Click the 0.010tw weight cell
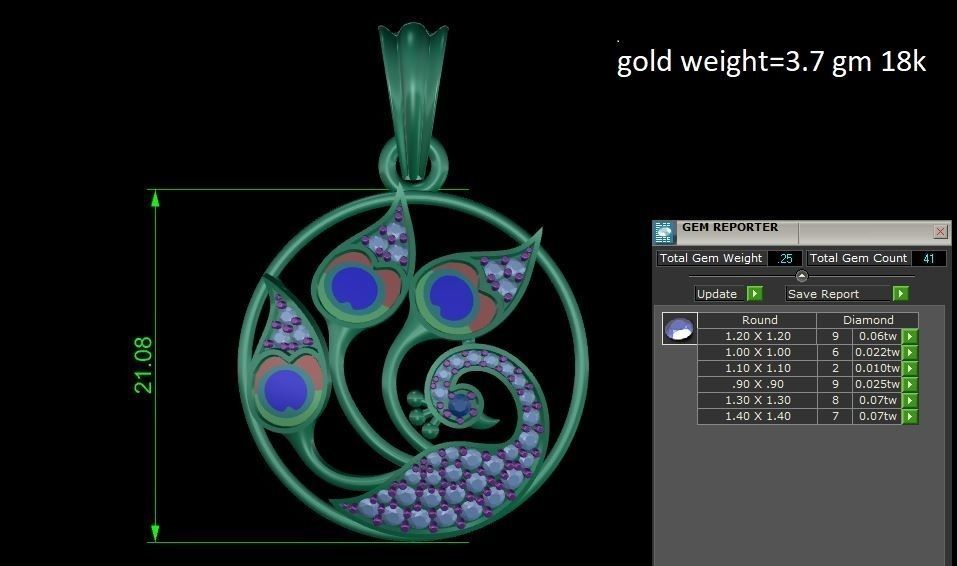This screenshot has height=566, width=957. (877, 368)
